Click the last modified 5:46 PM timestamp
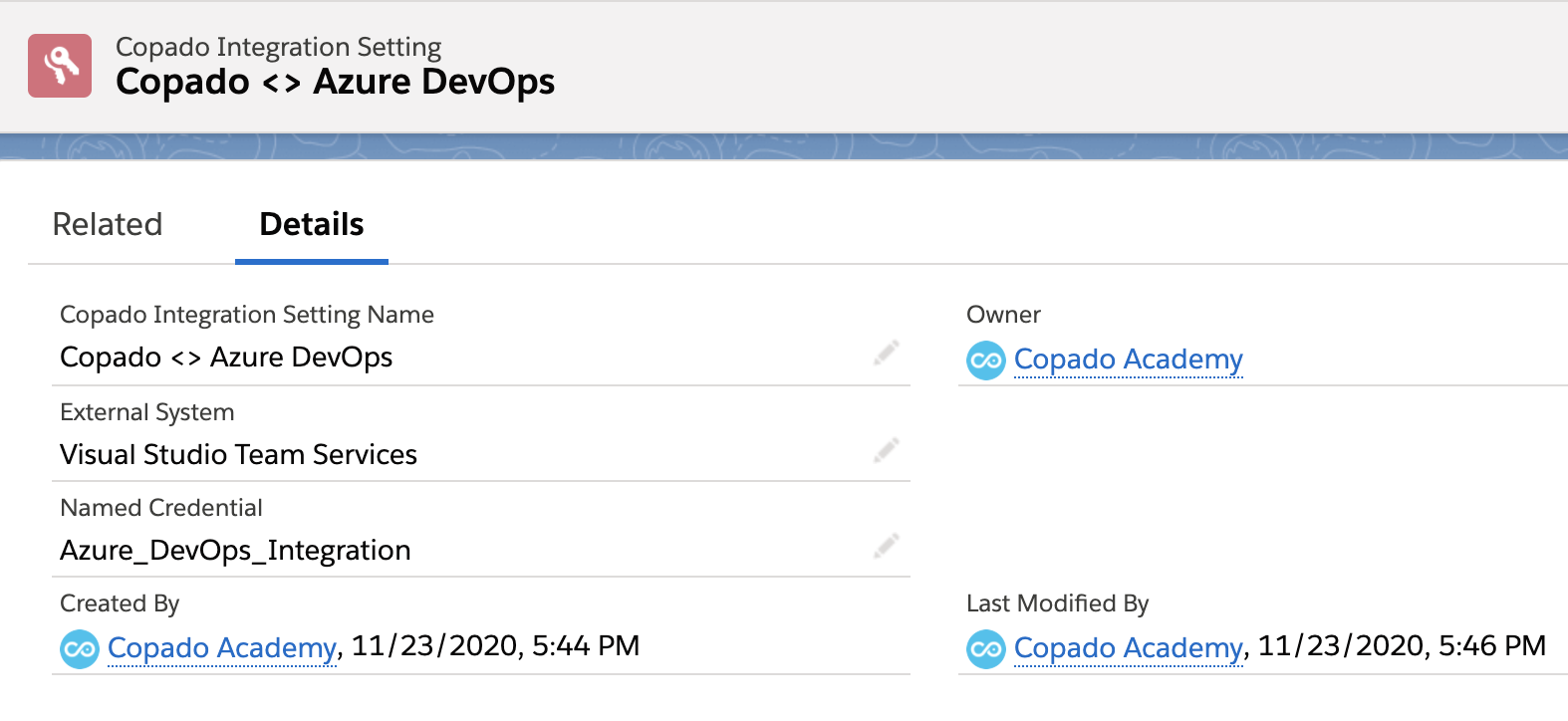The image size is (1568, 721). 1402,646
